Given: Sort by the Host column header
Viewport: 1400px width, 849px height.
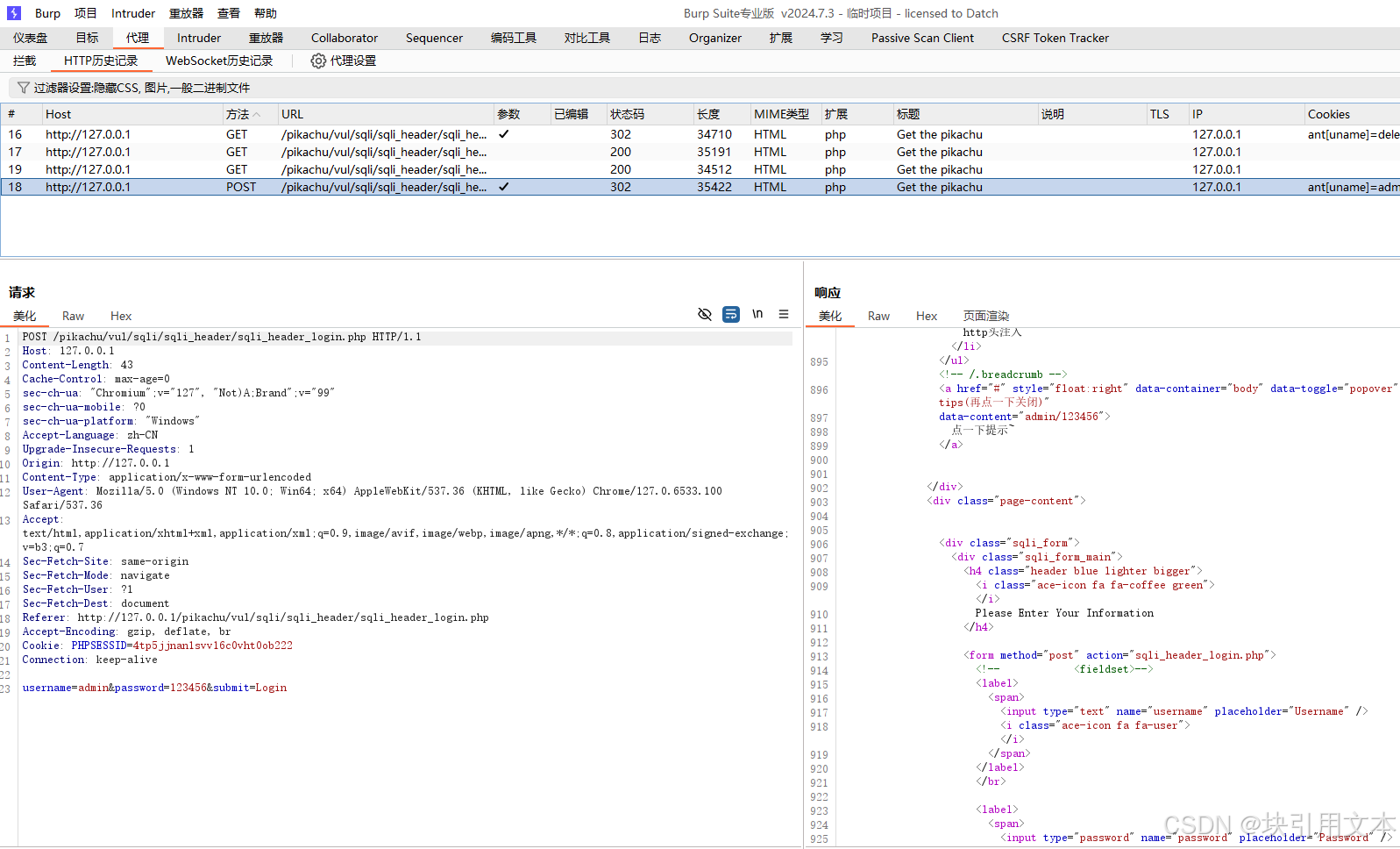Looking at the screenshot, I should (132, 114).
